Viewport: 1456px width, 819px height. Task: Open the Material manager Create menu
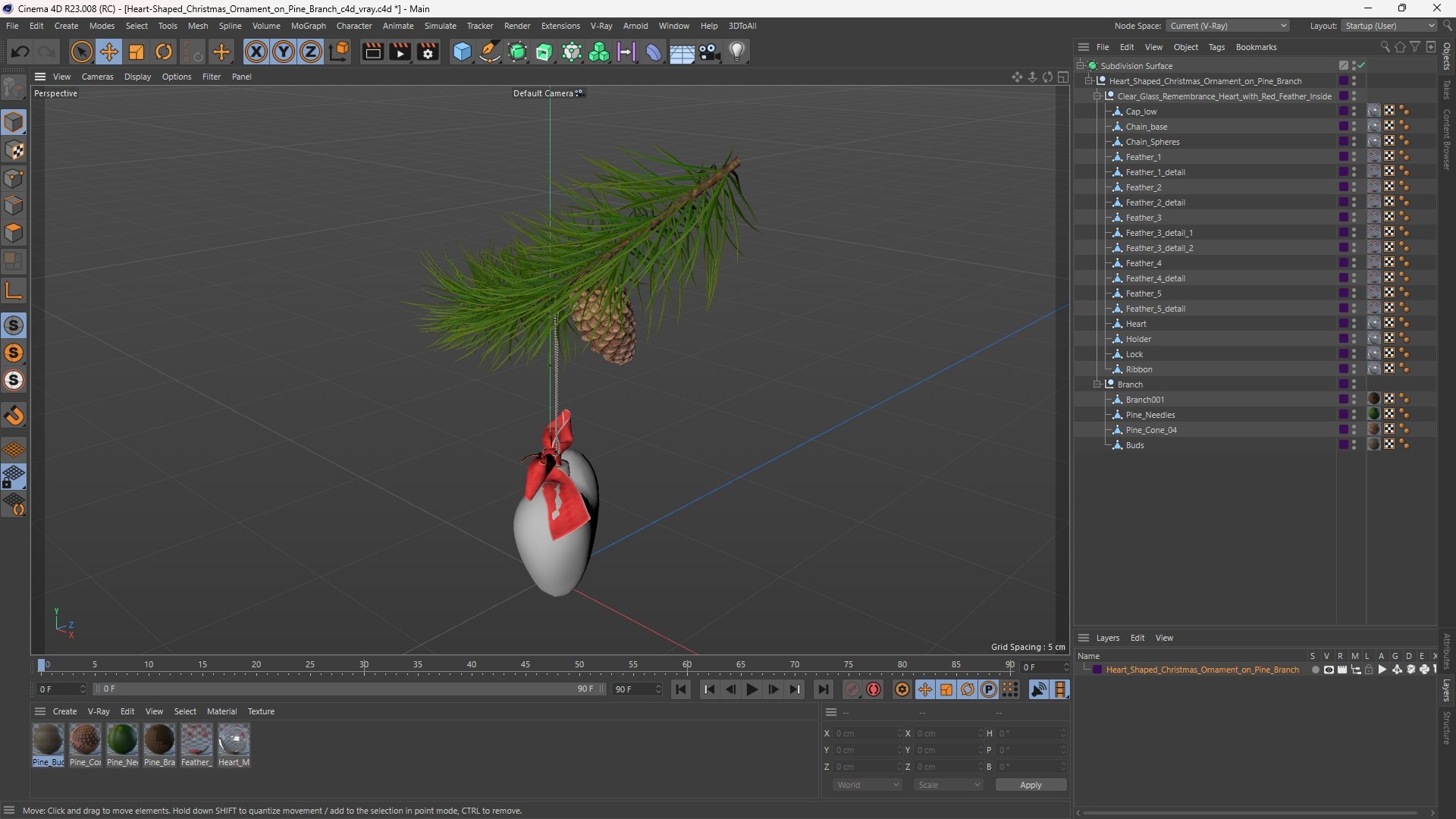coord(64,711)
